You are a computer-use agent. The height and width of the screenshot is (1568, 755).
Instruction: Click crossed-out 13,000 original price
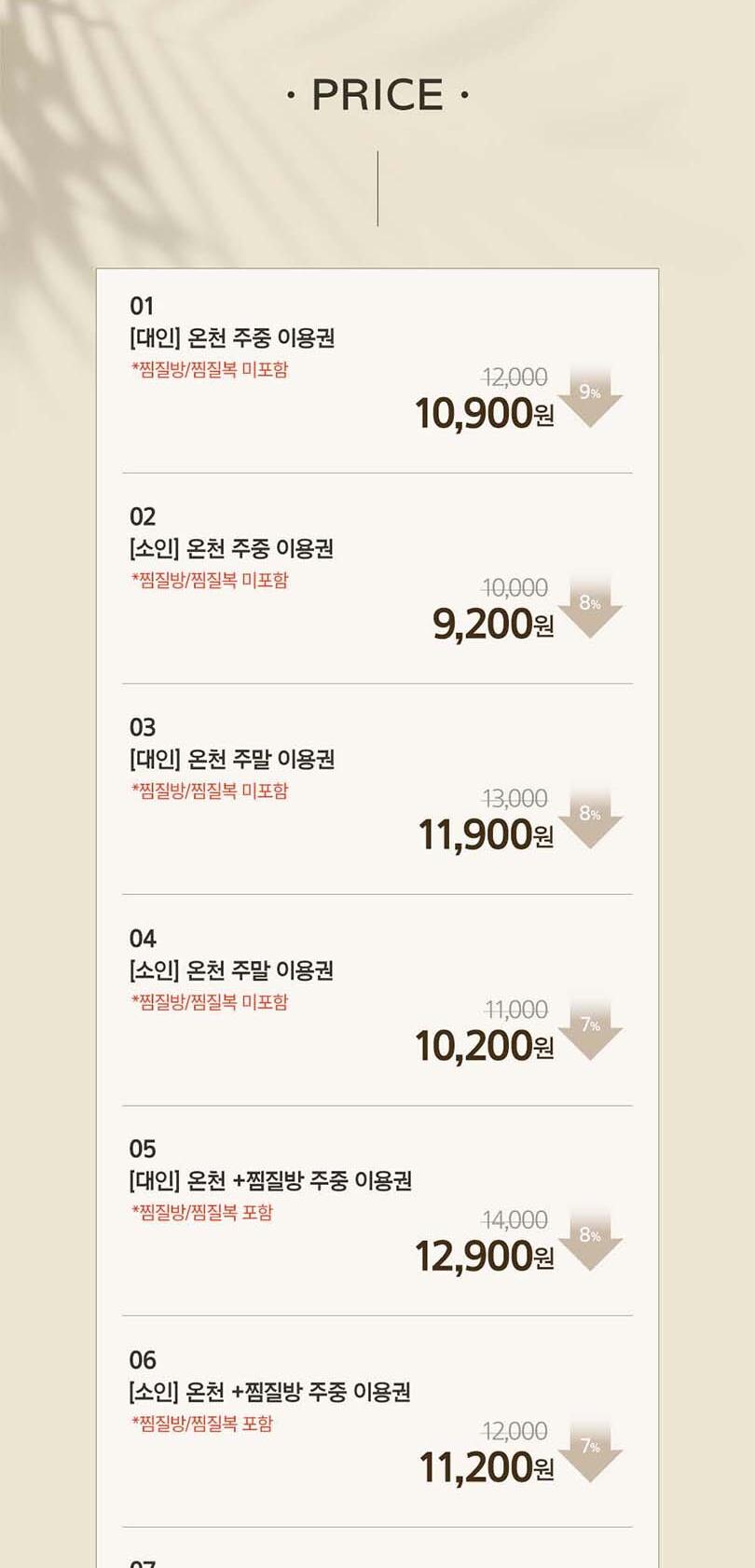515,798
